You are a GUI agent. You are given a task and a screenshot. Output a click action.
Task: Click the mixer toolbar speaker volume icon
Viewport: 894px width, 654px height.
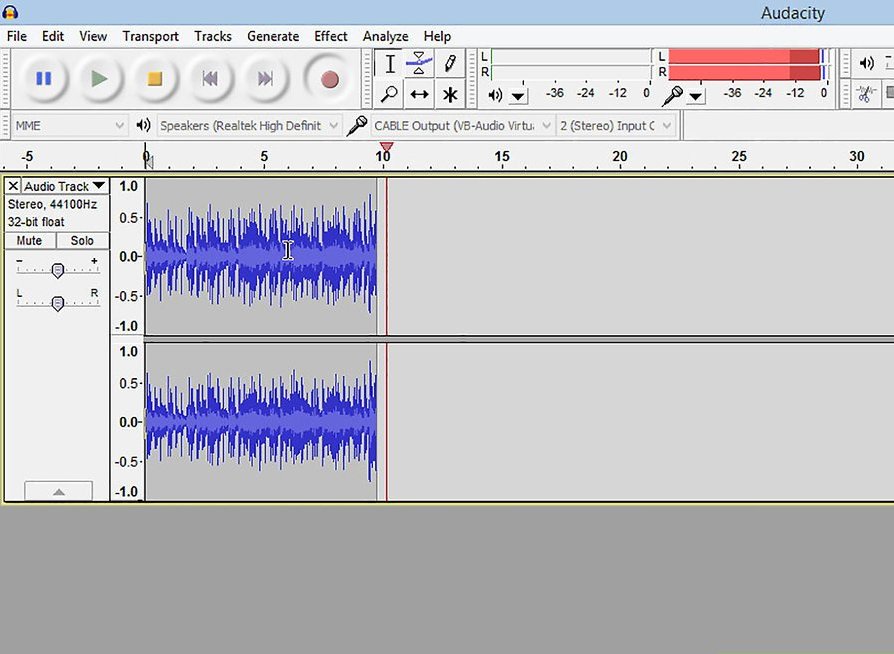coord(866,63)
